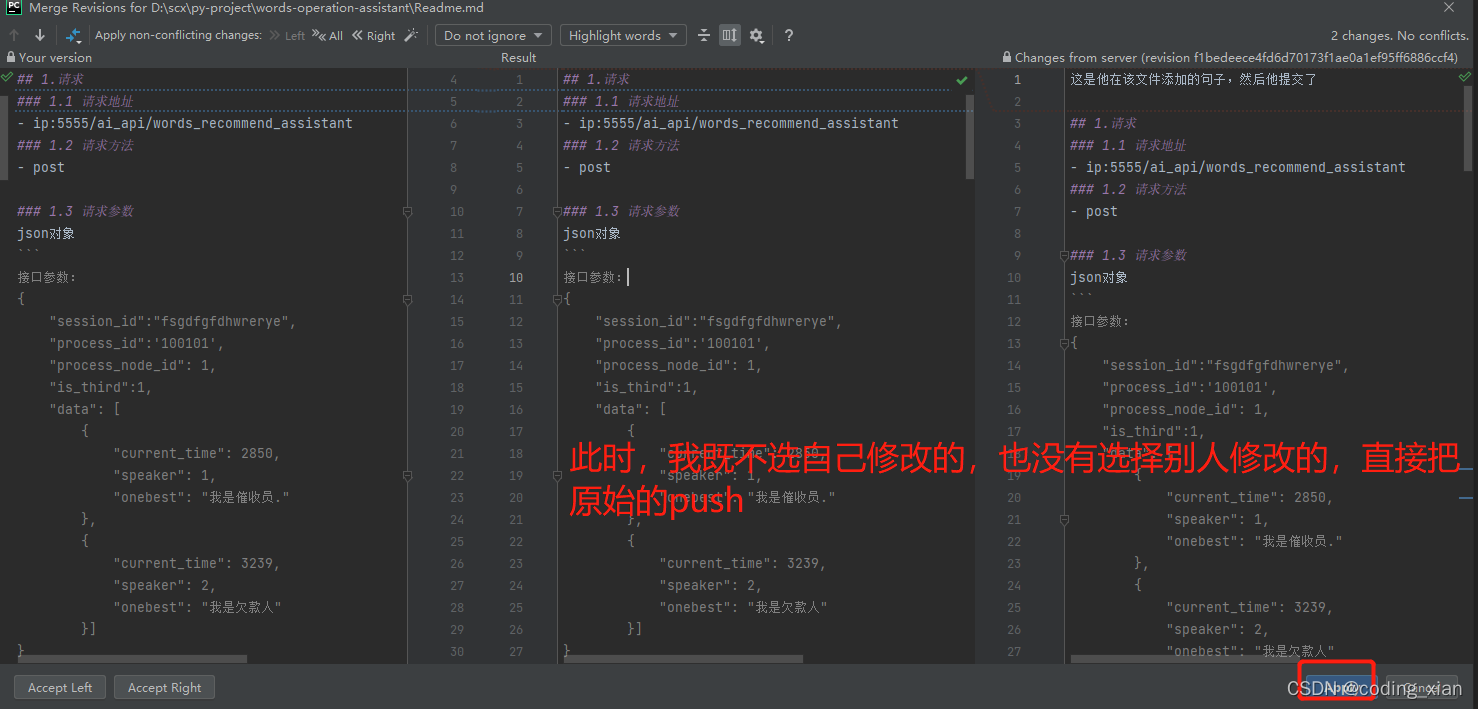Go to next difference arrow
This screenshot has height=709, width=1478.
[x=40, y=35]
